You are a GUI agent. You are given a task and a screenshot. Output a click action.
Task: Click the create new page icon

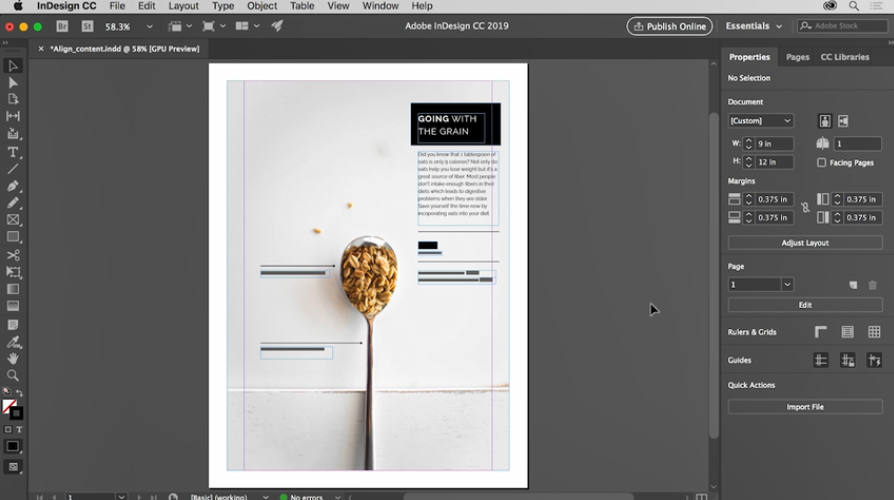click(x=853, y=285)
